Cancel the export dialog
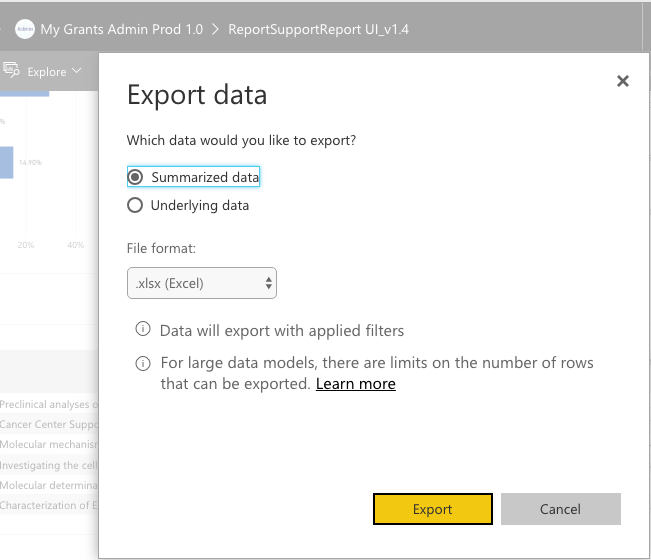 click(x=560, y=509)
